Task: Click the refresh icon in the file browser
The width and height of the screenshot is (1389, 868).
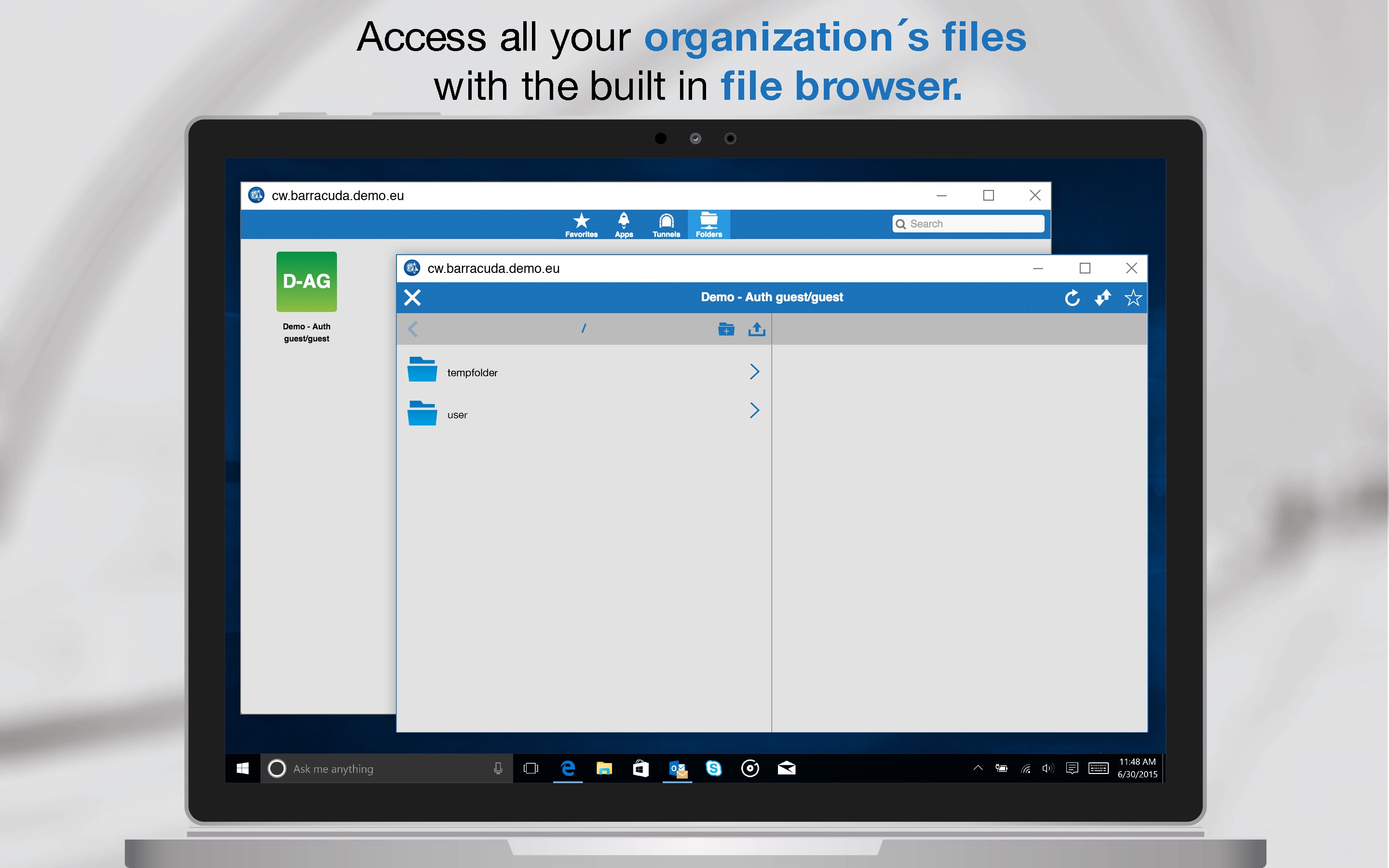Action: coord(1073,298)
